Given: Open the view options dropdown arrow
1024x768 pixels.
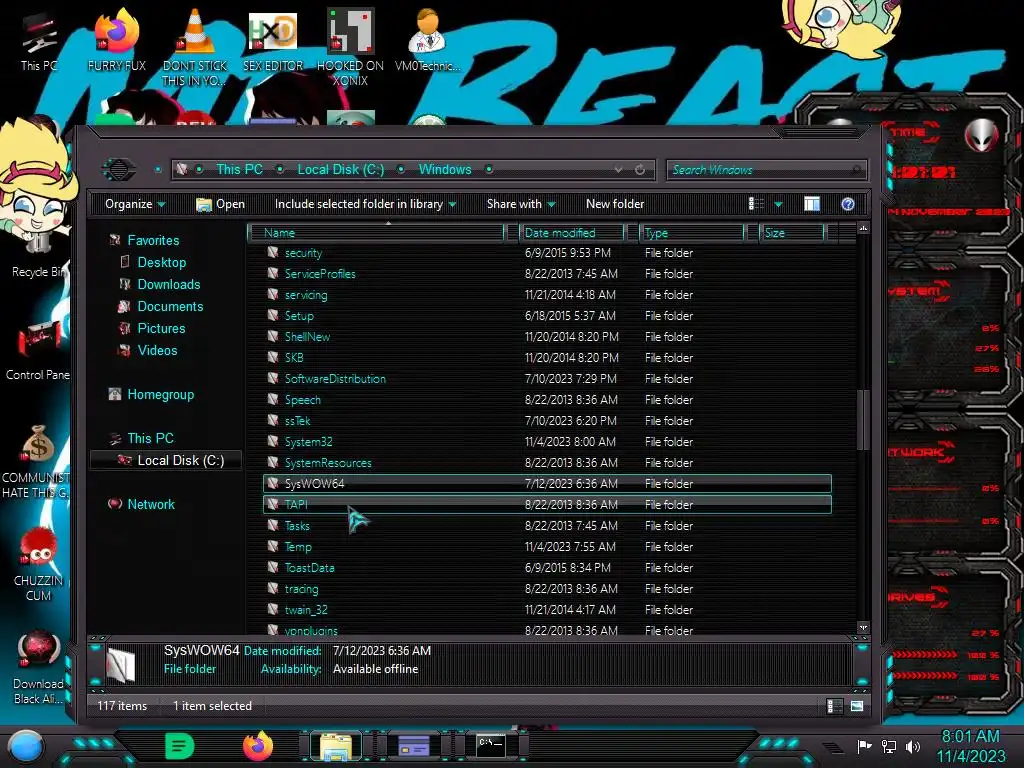Looking at the screenshot, I should tap(778, 204).
